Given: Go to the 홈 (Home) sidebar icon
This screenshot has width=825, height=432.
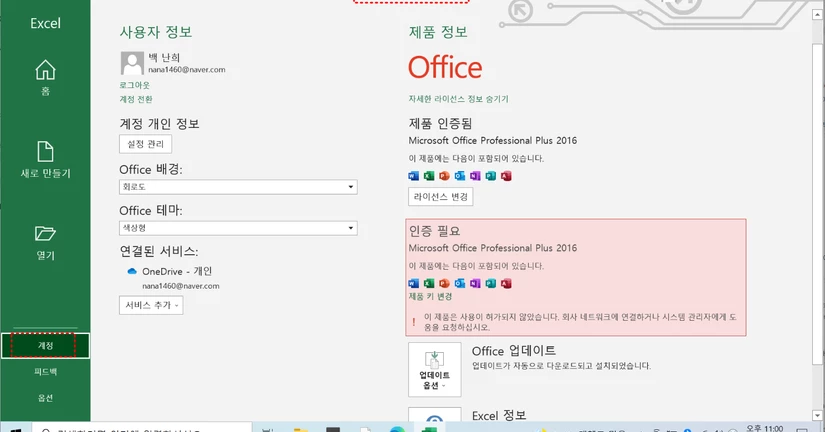Looking at the screenshot, I should point(45,70).
